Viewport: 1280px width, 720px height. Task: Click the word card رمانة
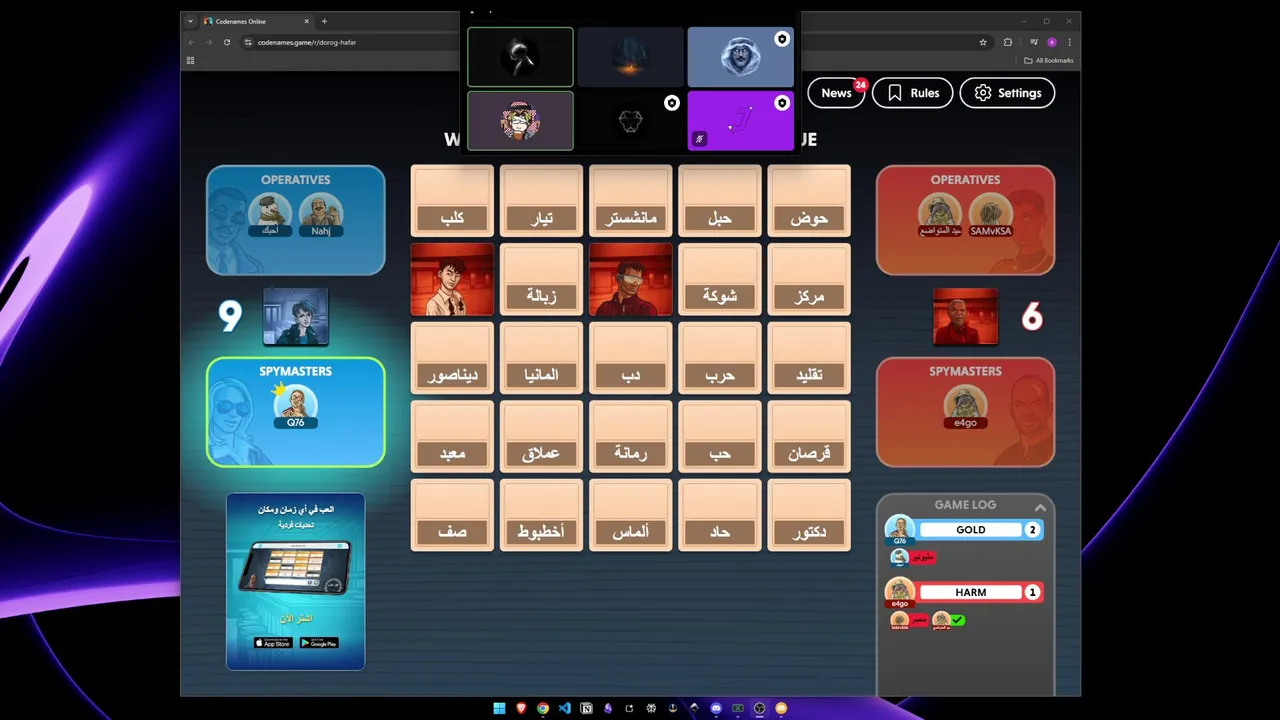pyautogui.click(x=631, y=437)
